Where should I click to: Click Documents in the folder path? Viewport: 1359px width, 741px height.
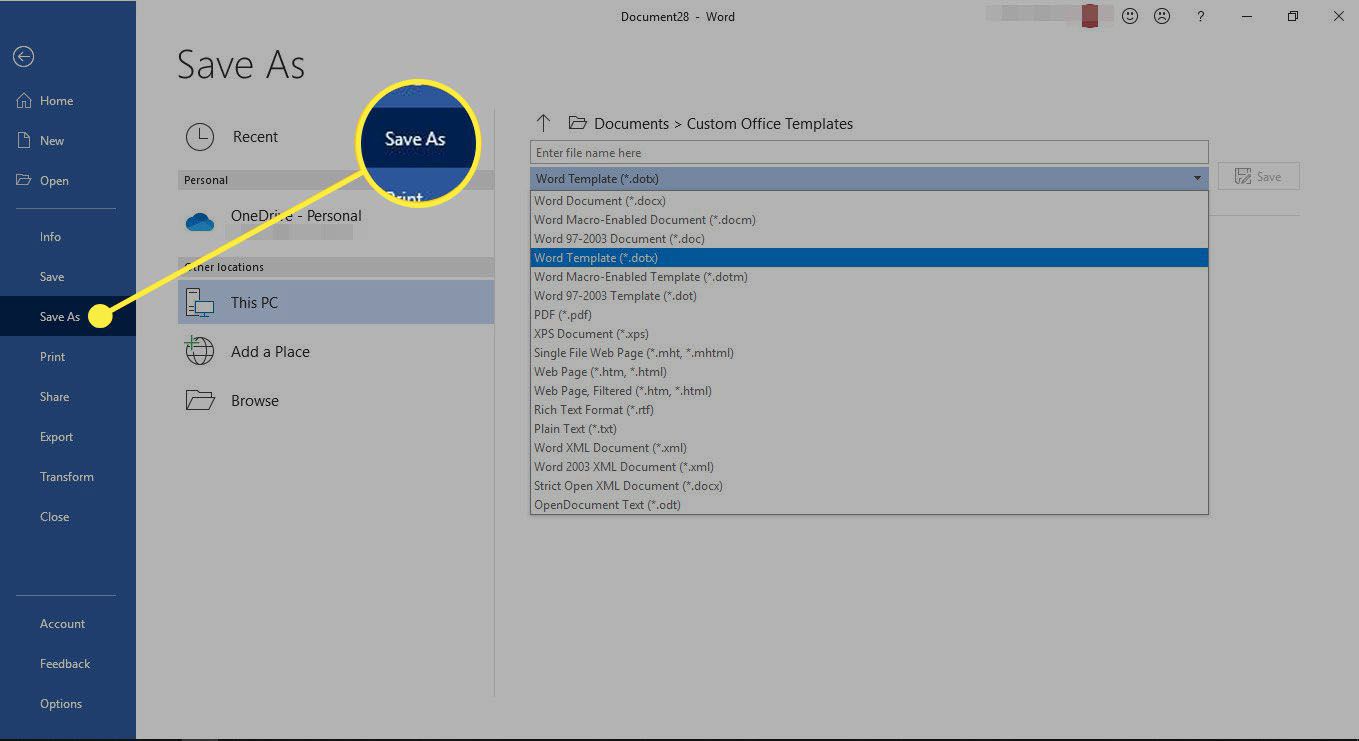click(631, 124)
